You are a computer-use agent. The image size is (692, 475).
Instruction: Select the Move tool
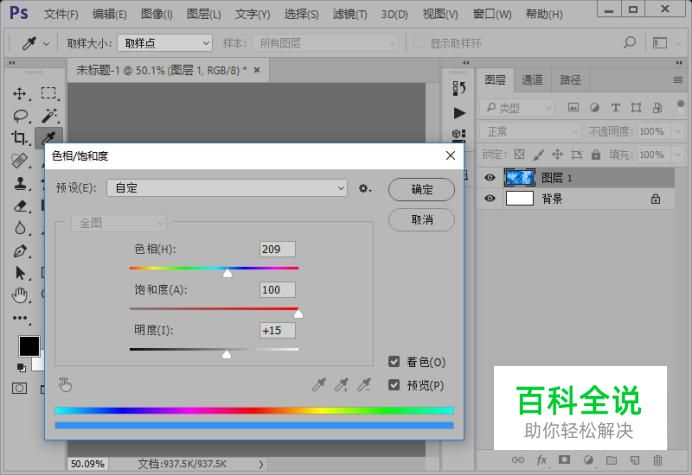point(19,94)
